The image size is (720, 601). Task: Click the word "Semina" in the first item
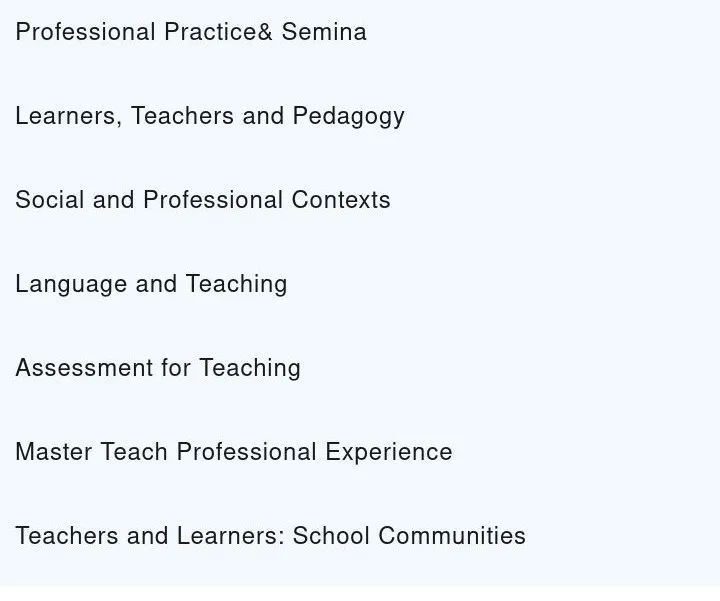[x=324, y=32]
